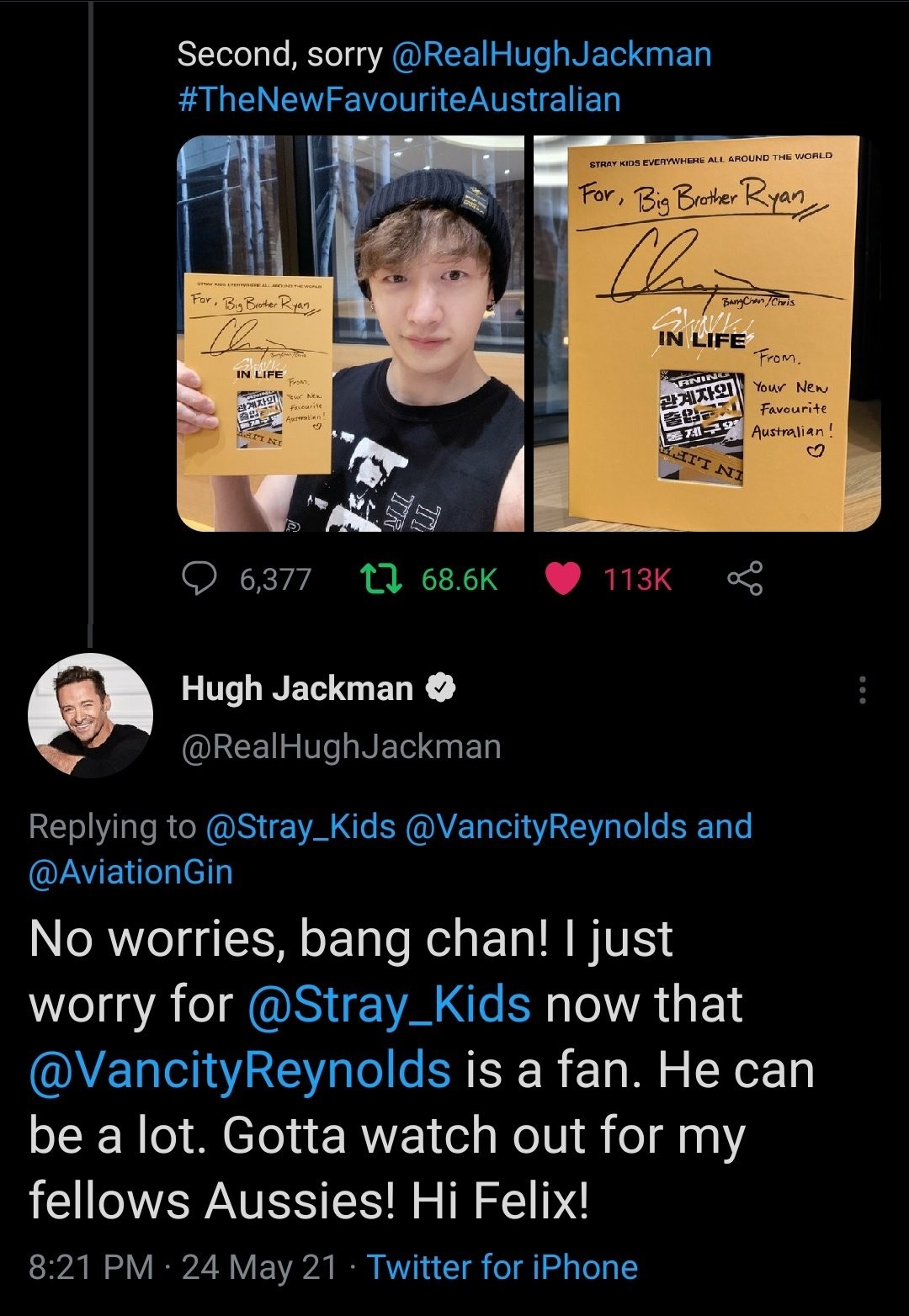Image resolution: width=909 pixels, height=1316 pixels.
Task: Open @Stray_Kids in the replying-to line
Action: tap(300, 826)
